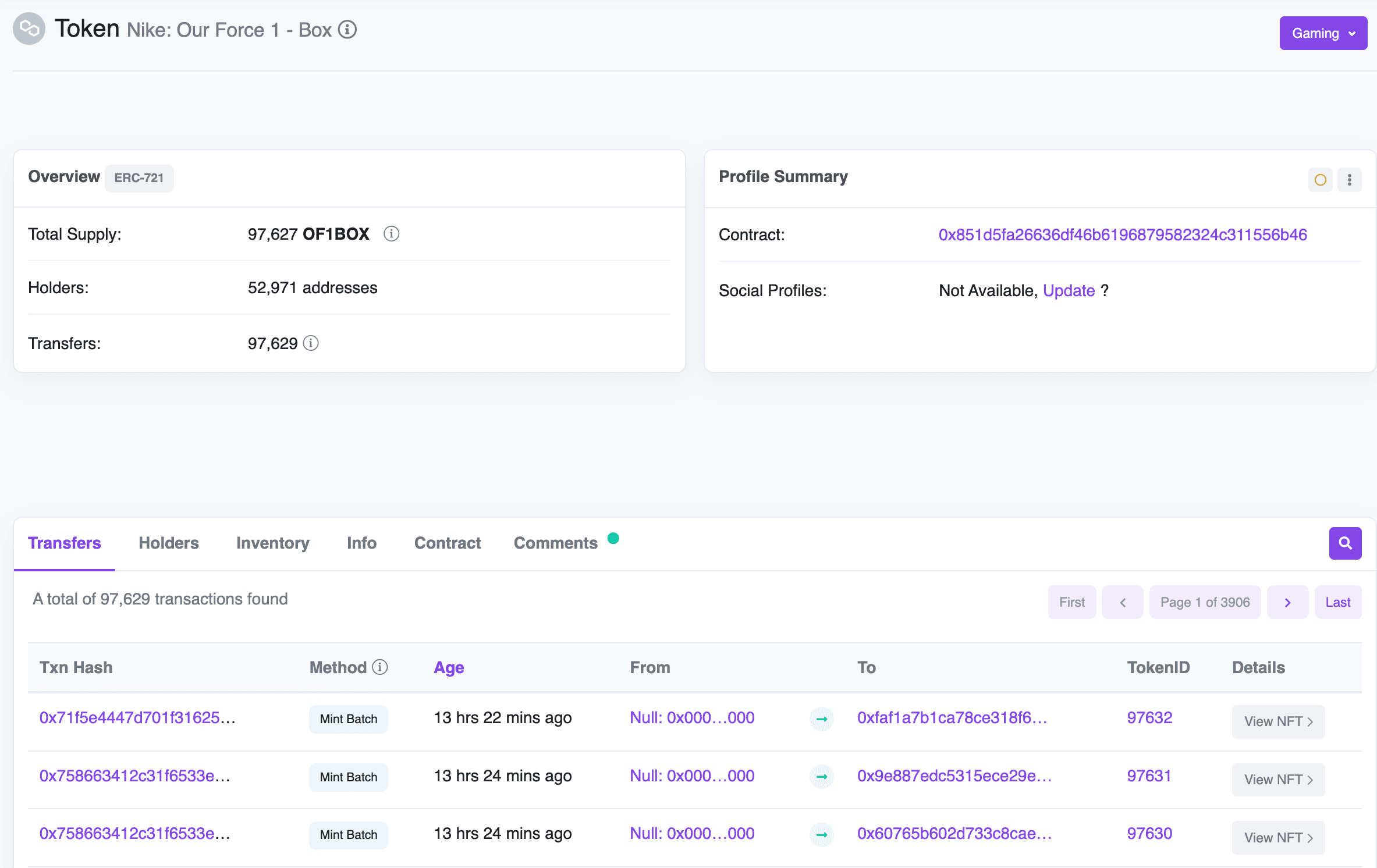Click Mint Batch badge in token 97630 row
The height and width of the screenshot is (868, 1377).
click(x=349, y=835)
